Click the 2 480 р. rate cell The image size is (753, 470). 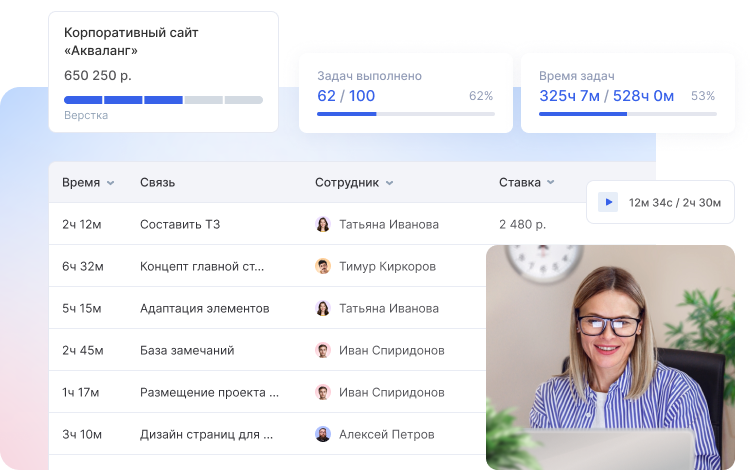click(x=522, y=224)
